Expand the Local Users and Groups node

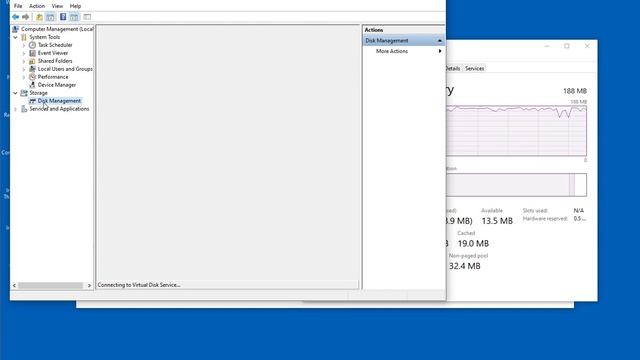(x=24, y=69)
